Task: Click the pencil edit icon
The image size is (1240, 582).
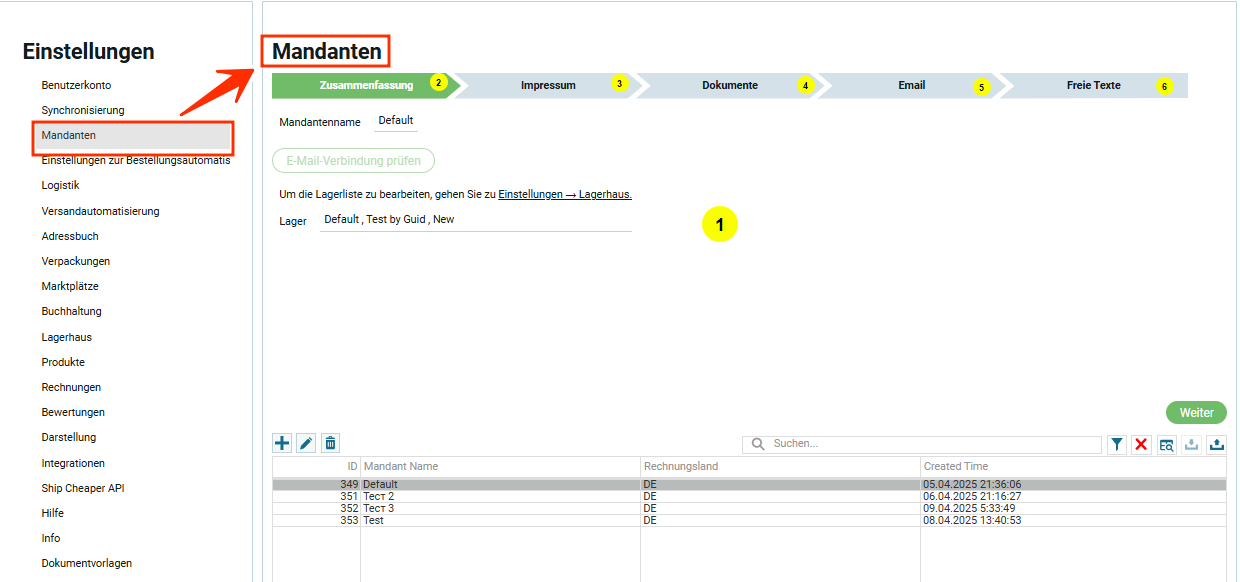Action: tap(306, 443)
